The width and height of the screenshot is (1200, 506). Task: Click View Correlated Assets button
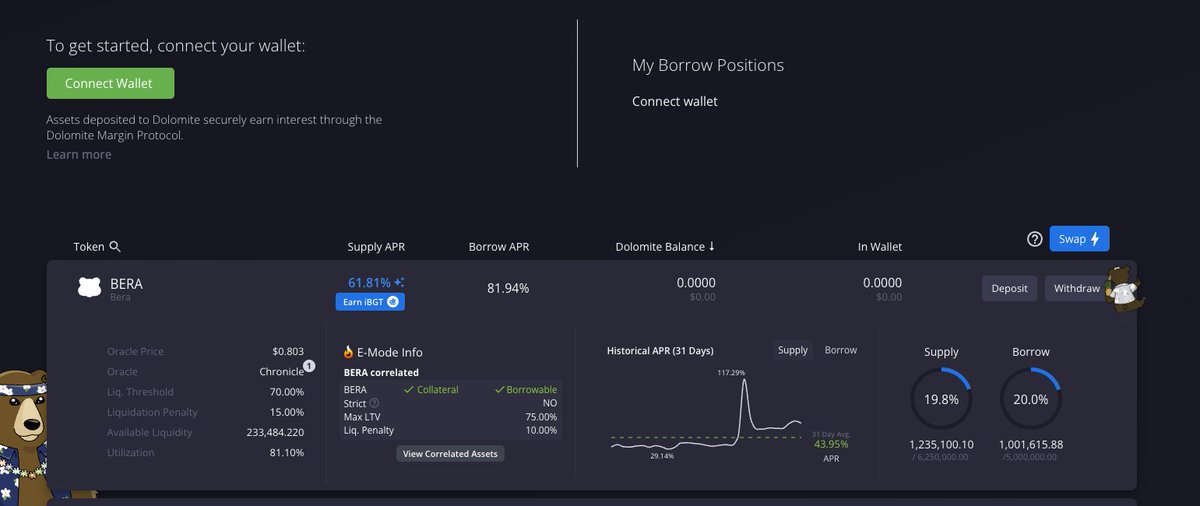coord(450,453)
